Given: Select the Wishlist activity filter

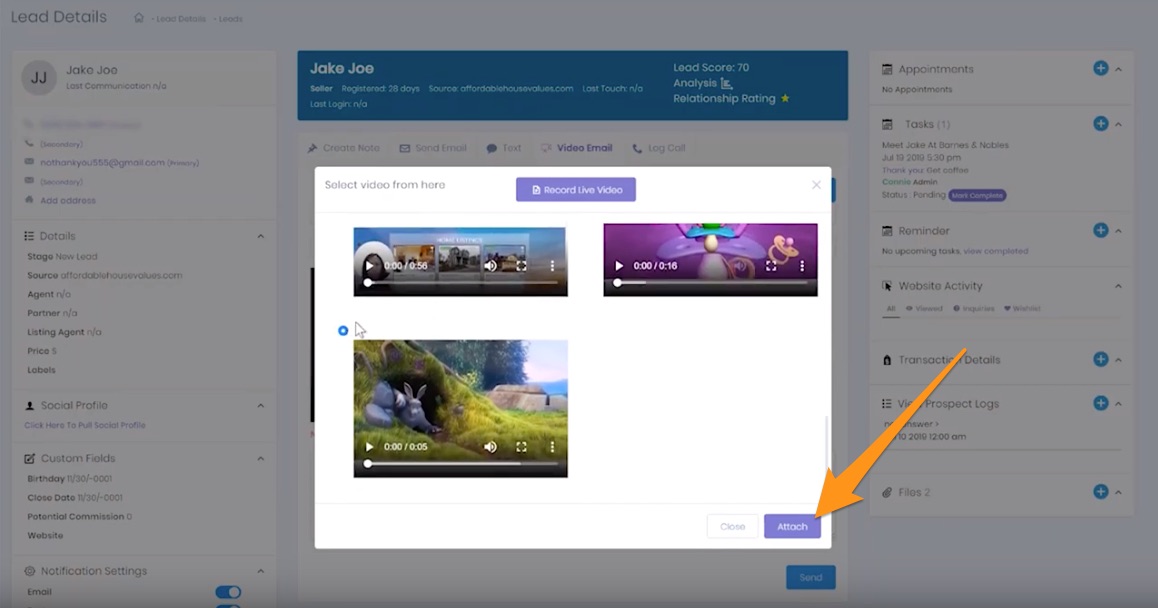Looking at the screenshot, I should [1022, 309].
